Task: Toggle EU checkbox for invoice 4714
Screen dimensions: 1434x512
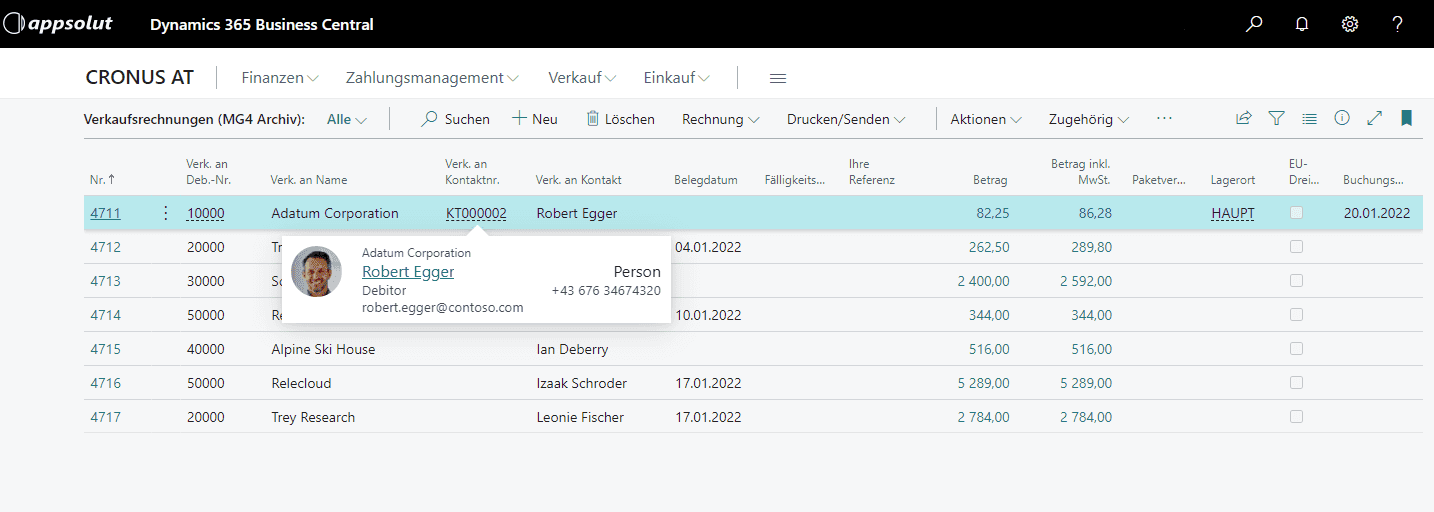Action: click(1297, 315)
